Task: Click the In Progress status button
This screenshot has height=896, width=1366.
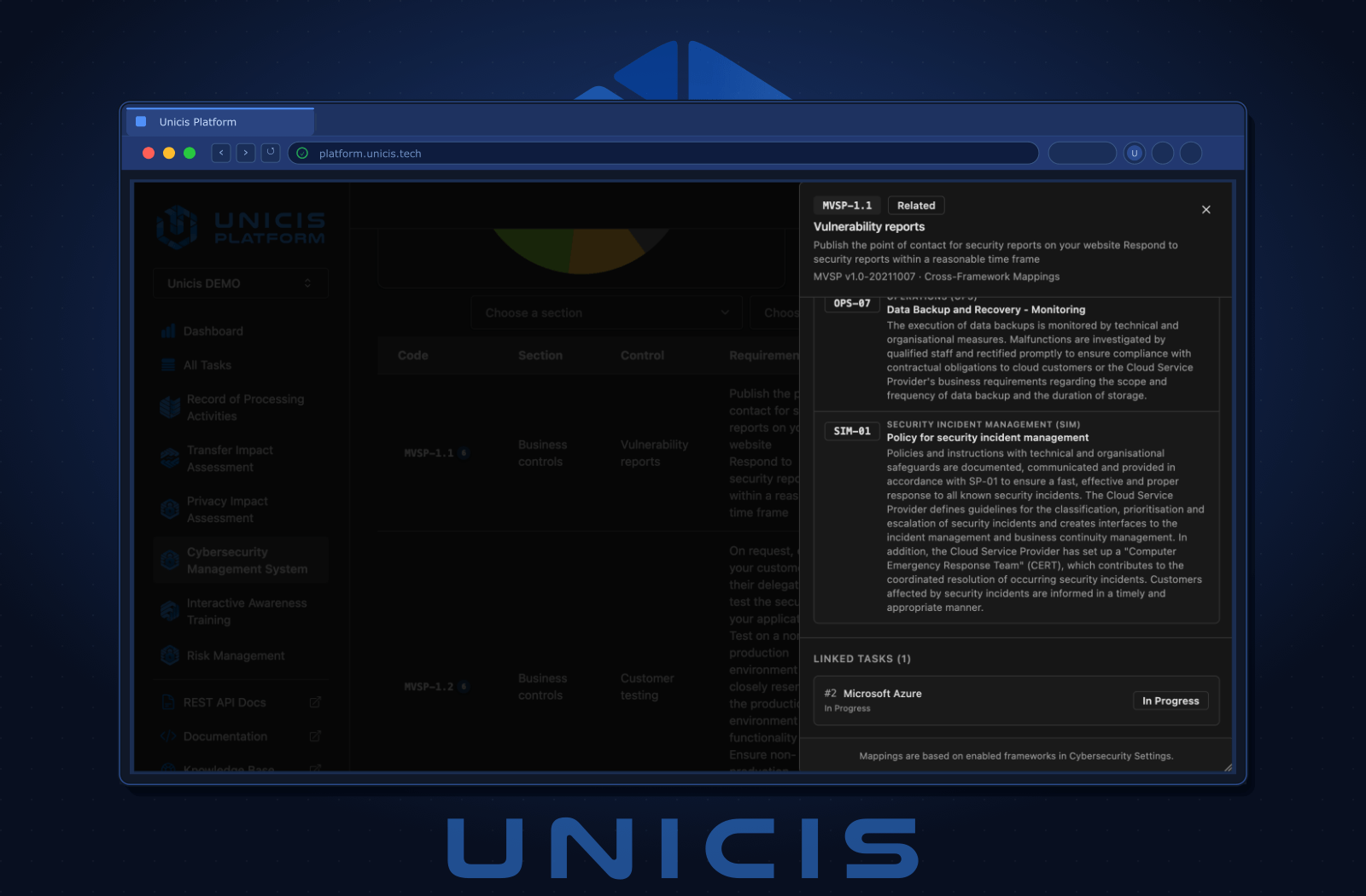Action: (1170, 701)
